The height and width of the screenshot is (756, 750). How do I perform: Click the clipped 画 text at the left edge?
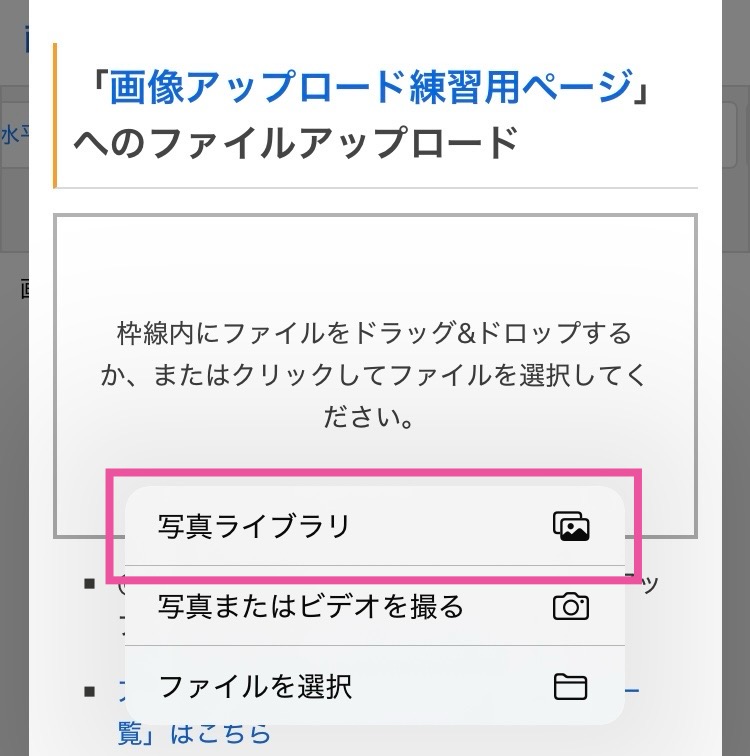click(25, 289)
